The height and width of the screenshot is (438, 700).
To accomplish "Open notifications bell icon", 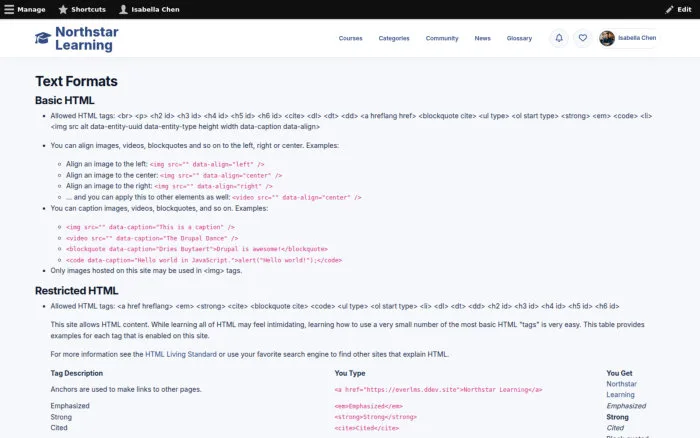I will pos(559,38).
